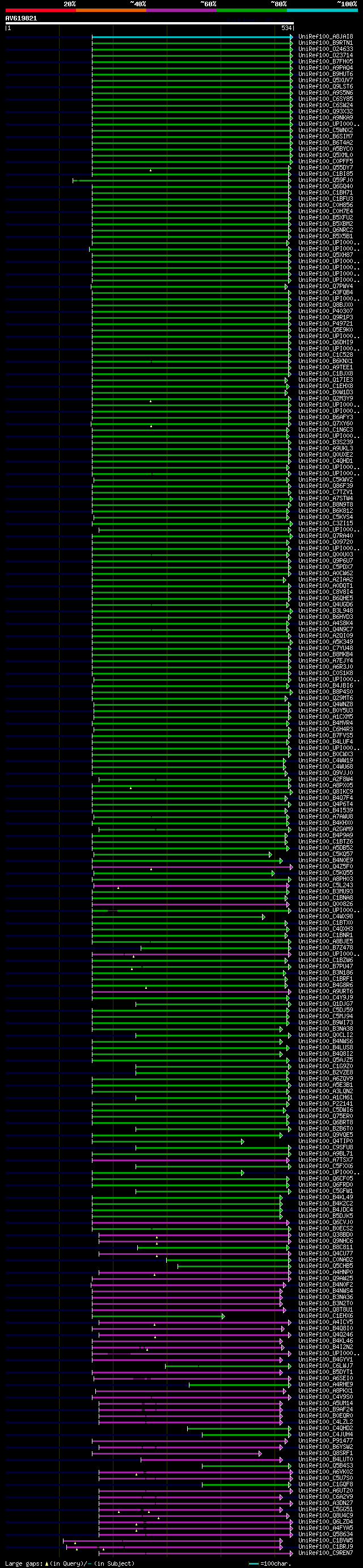Viewport: 363px width, 1568px height.
Task: Click the hit label UniRef100_Q5XUV7
Action: pos(325,81)
